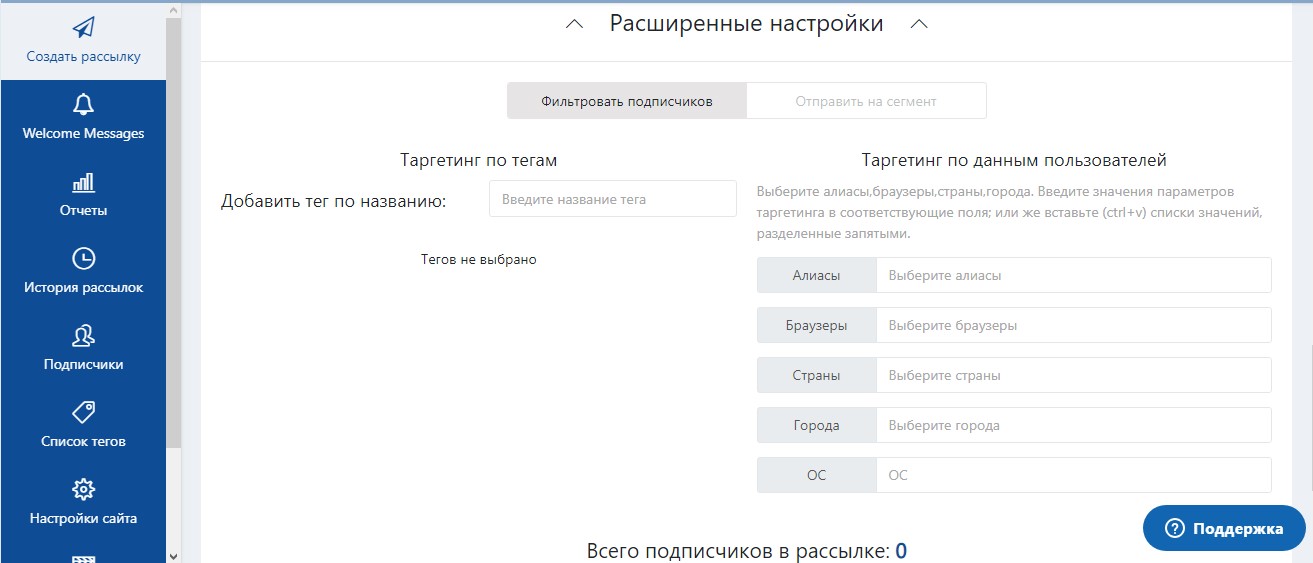Click Тегов не выбрано text
This screenshot has height=563, width=1313.
click(x=479, y=259)
